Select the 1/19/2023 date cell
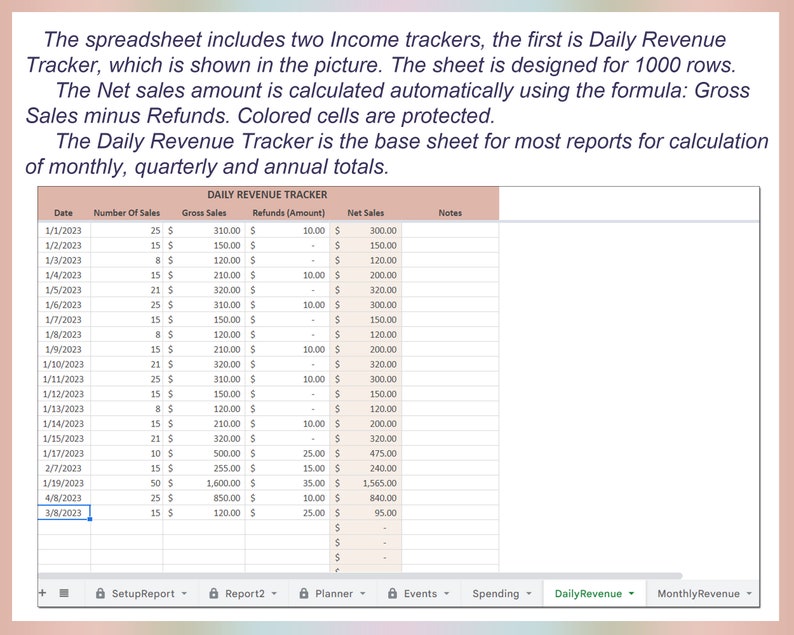Image resolution: width=794 pixels, height=635 pixels. (64, 483)
